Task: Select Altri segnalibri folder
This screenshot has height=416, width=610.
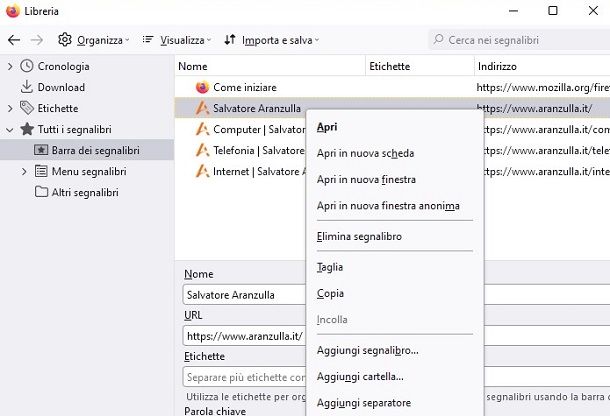Action: 85,193
